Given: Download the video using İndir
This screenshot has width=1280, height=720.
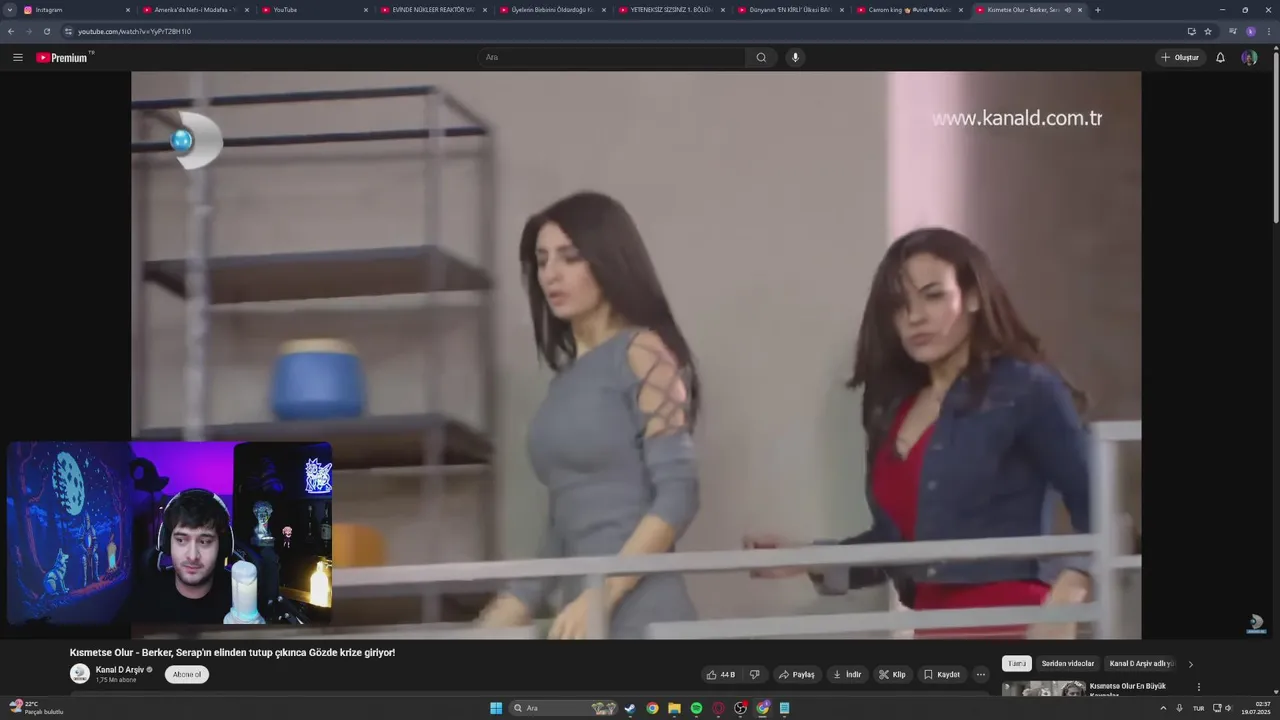Looking at the screenshot, I should tap(847, 674).
